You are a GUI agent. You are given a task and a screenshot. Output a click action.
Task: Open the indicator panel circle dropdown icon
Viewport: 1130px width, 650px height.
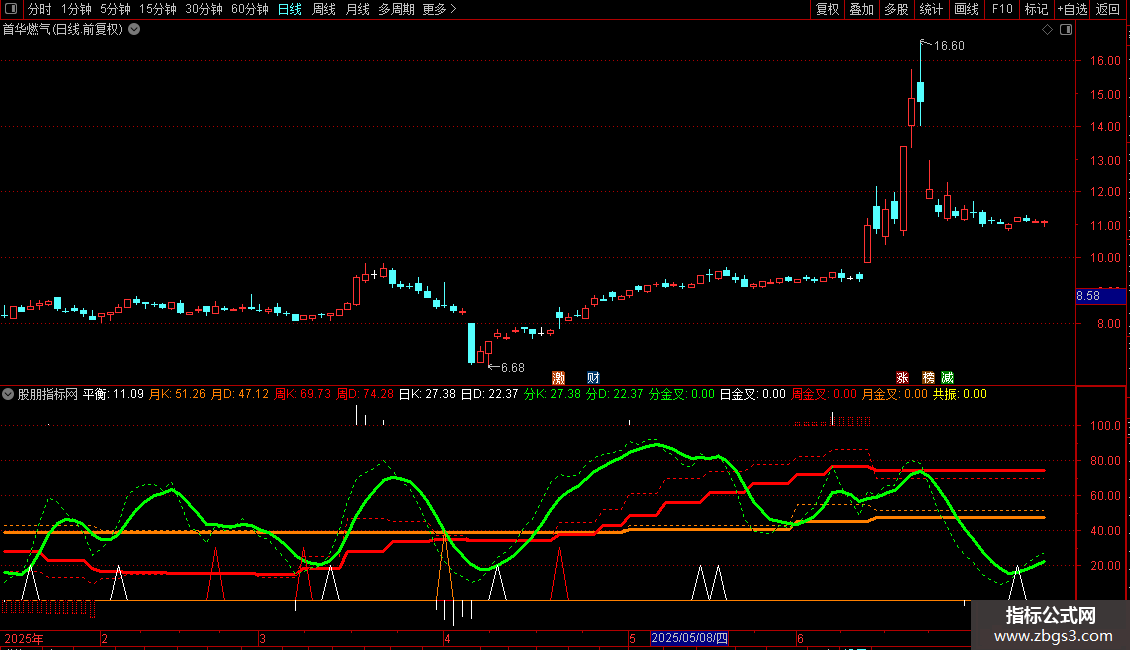tap(8, 394)
